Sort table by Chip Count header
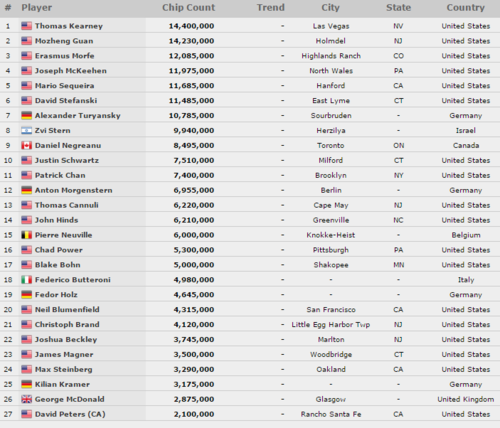 [189, 8]
